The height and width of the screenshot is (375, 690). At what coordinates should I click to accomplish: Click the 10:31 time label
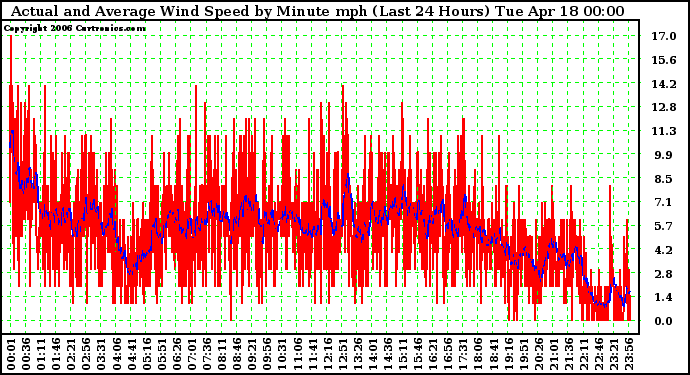pyautogui.click(x=283, y=354)
